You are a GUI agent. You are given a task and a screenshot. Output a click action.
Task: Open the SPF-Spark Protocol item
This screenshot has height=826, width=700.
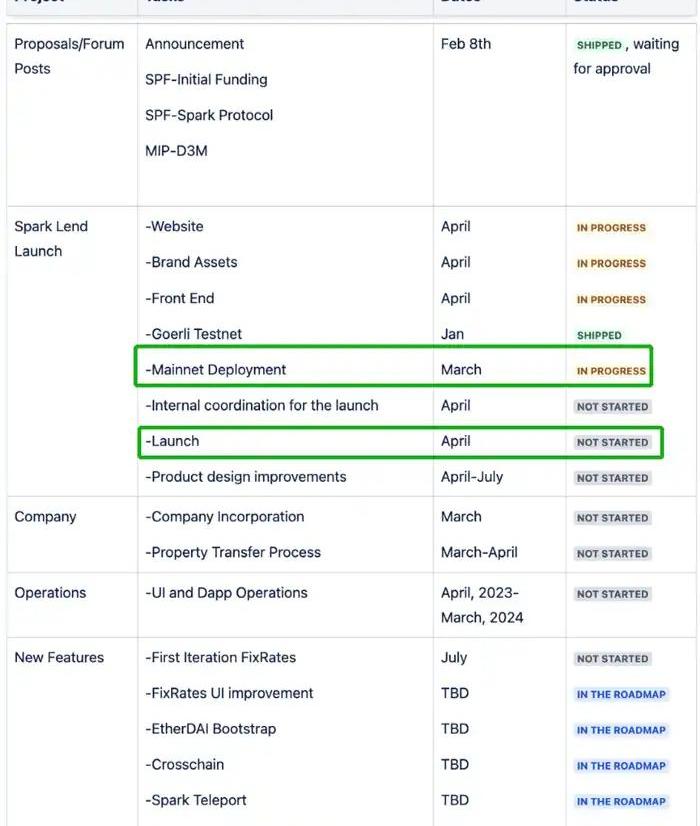209,115
